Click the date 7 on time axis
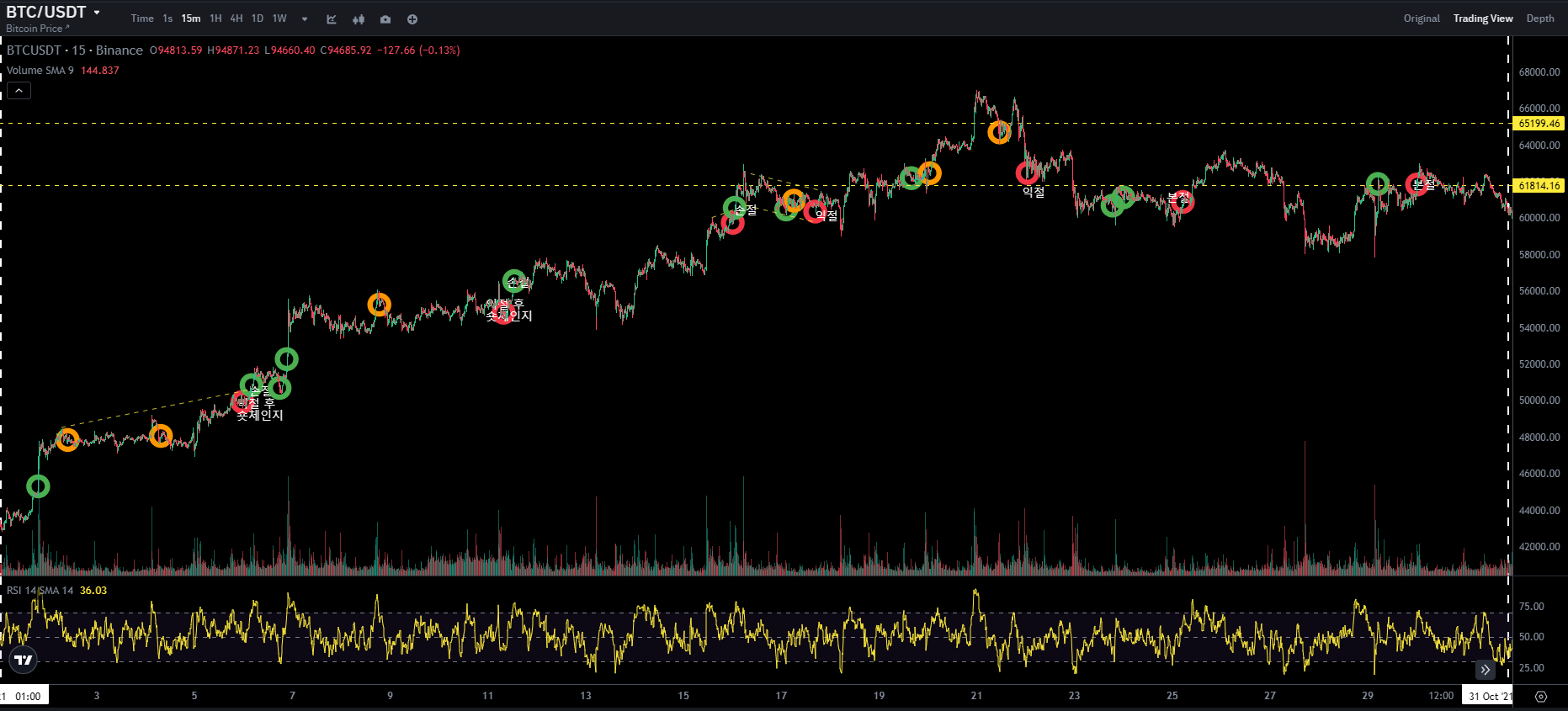Viewport: 1568px width, 711px height. (x=292, y=696)
